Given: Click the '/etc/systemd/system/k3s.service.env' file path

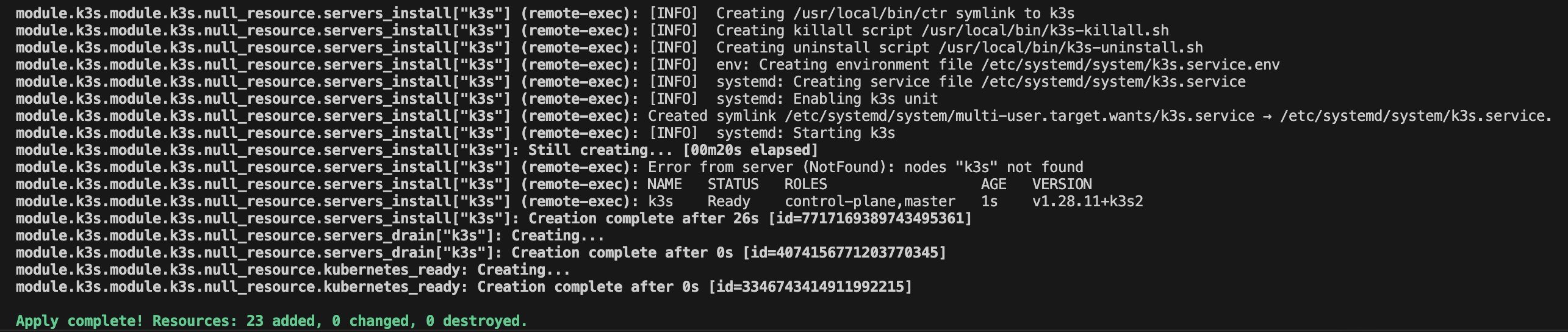Looking at the screenshot, I should 1131,65.
